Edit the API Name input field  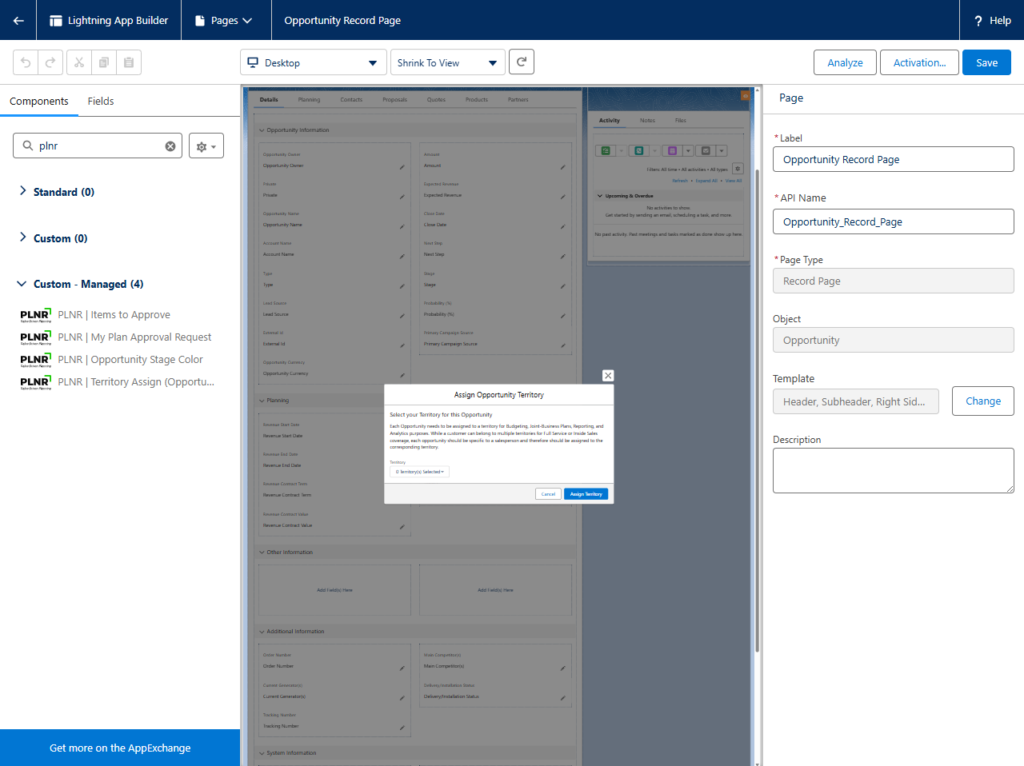pos(893,222)
